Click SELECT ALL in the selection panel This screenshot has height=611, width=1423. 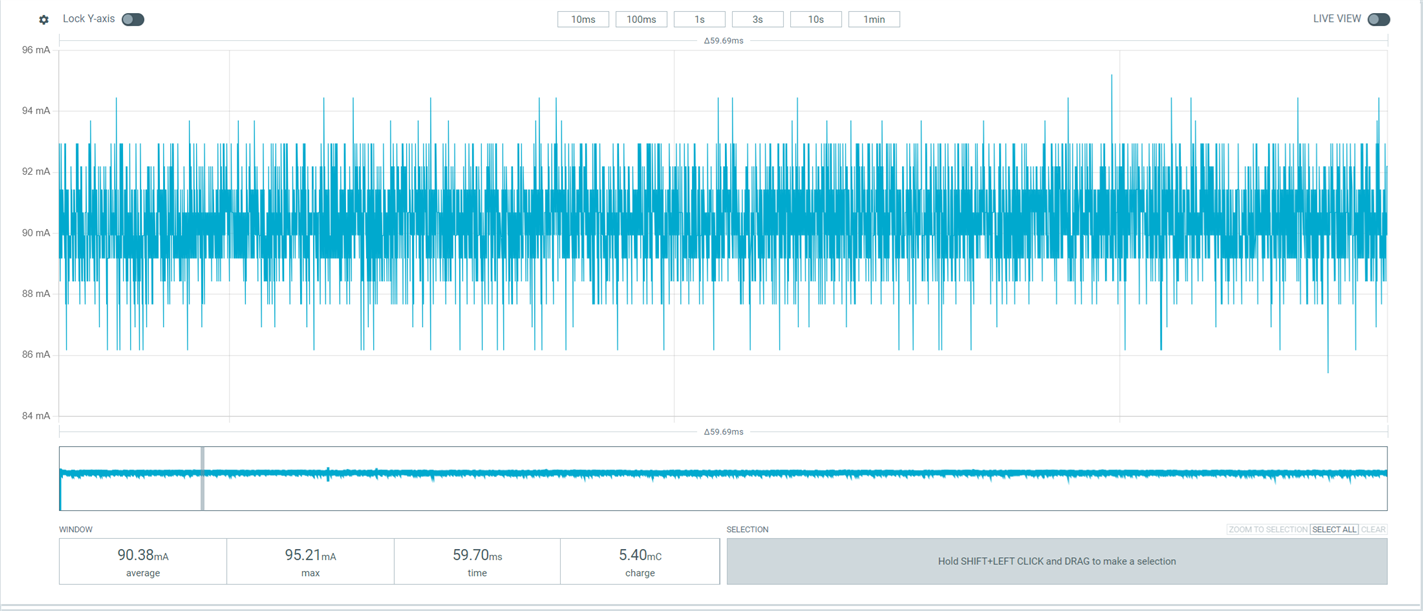click(x=1334, y=530)
